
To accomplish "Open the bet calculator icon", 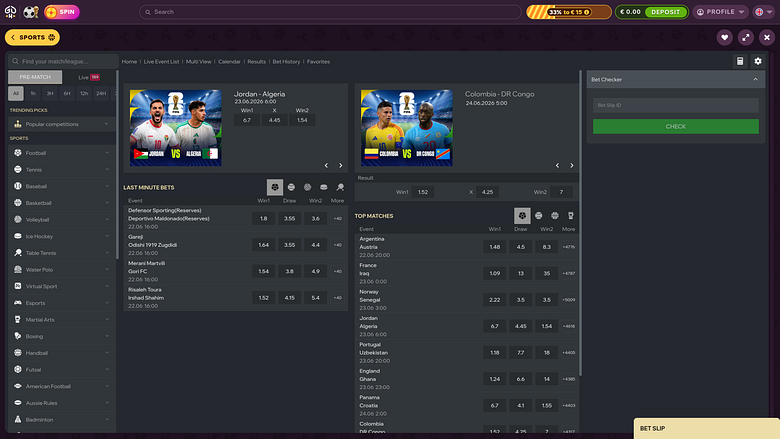I will [740, 61].
